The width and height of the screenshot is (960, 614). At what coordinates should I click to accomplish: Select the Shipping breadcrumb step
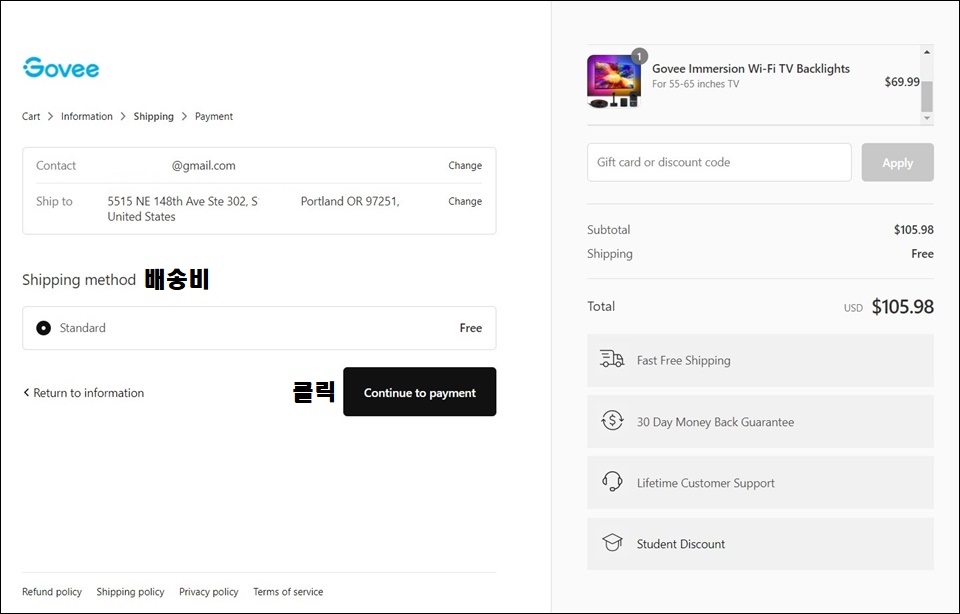point(154,116)
